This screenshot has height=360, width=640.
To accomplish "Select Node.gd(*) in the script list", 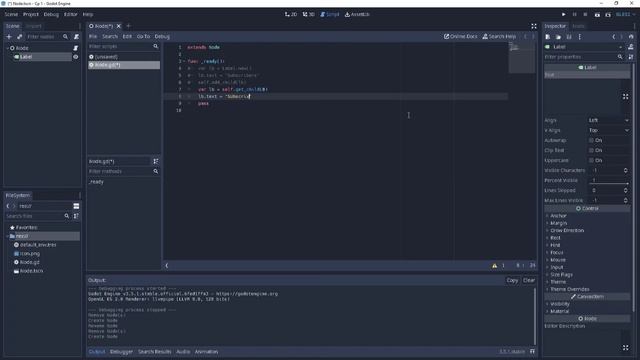I will (124, 65).
